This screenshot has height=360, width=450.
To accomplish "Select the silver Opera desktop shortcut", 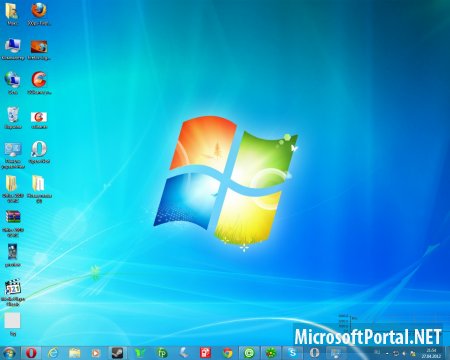I will click(x=39, y=152).
